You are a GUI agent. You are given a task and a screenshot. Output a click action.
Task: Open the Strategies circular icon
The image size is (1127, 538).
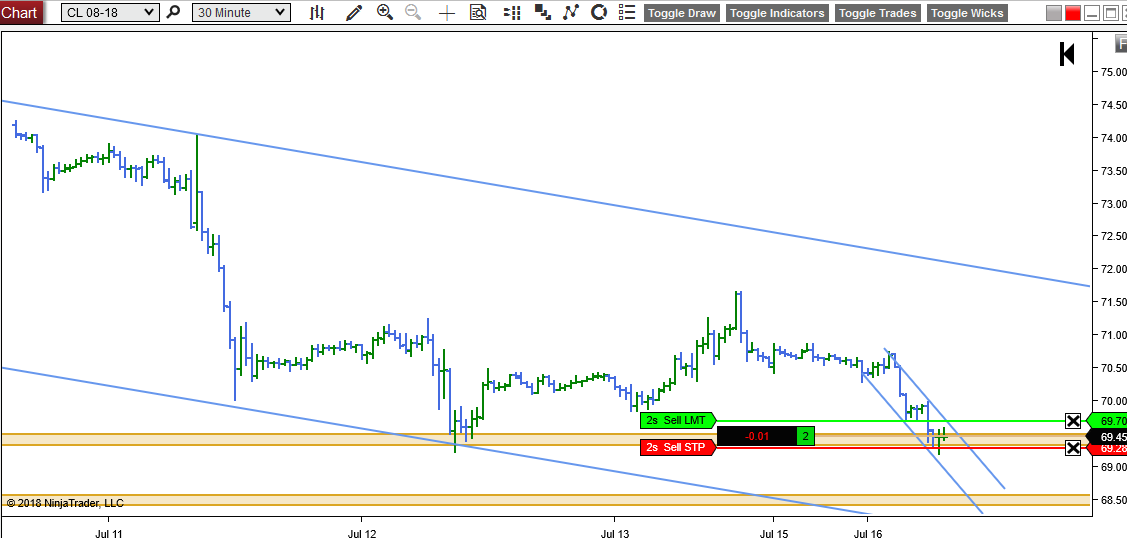[x=599, y=12]
